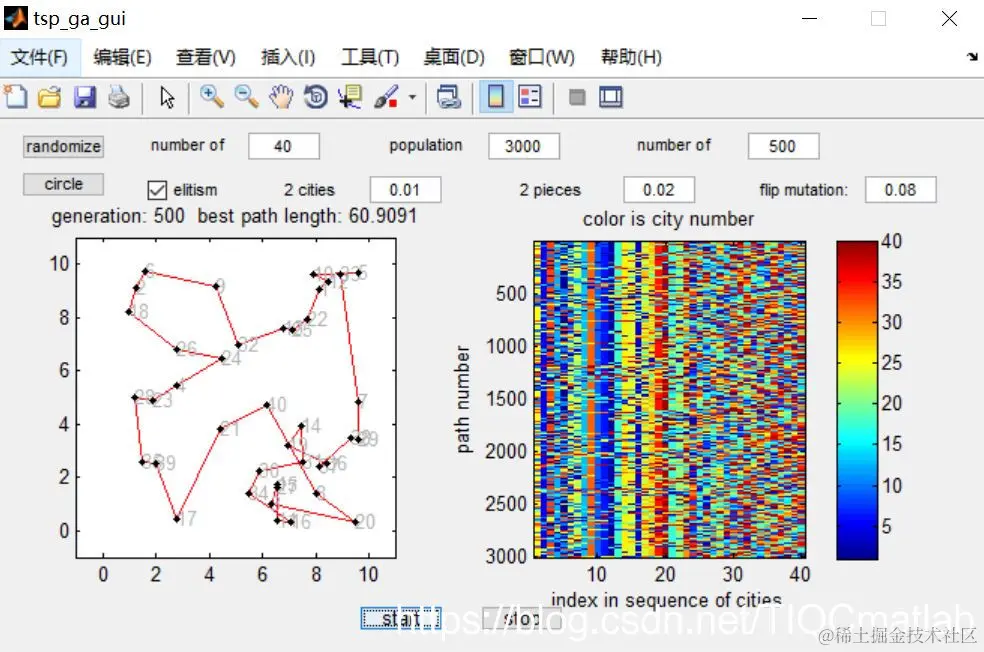
Task: Open the brush color dropdown arrow
Action: click(x=412, y=97)
